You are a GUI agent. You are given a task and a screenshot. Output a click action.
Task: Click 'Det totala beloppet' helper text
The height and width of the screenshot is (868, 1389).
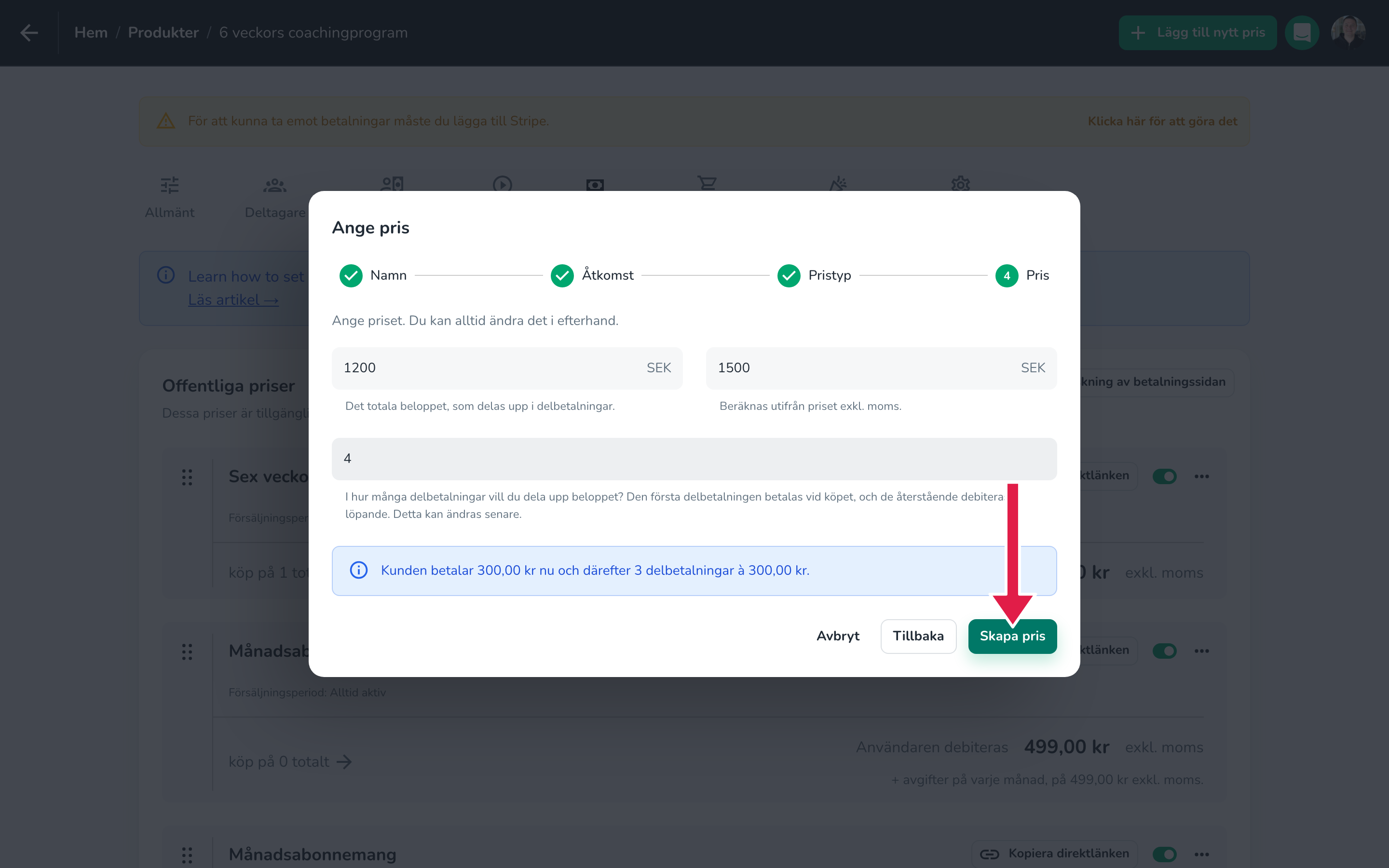pyautogui.click(x=480, y=407)
